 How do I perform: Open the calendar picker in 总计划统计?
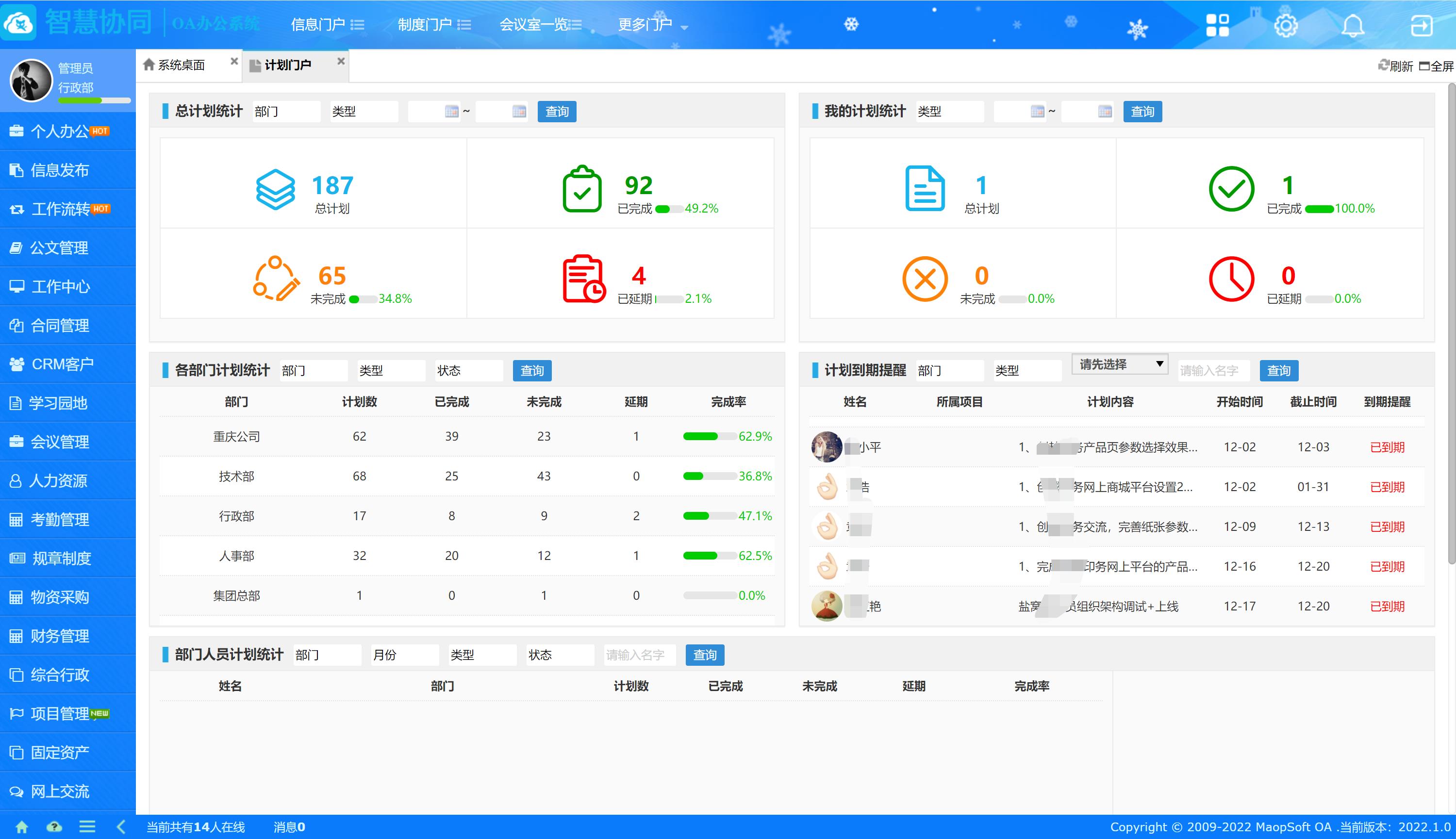point(451,111)
